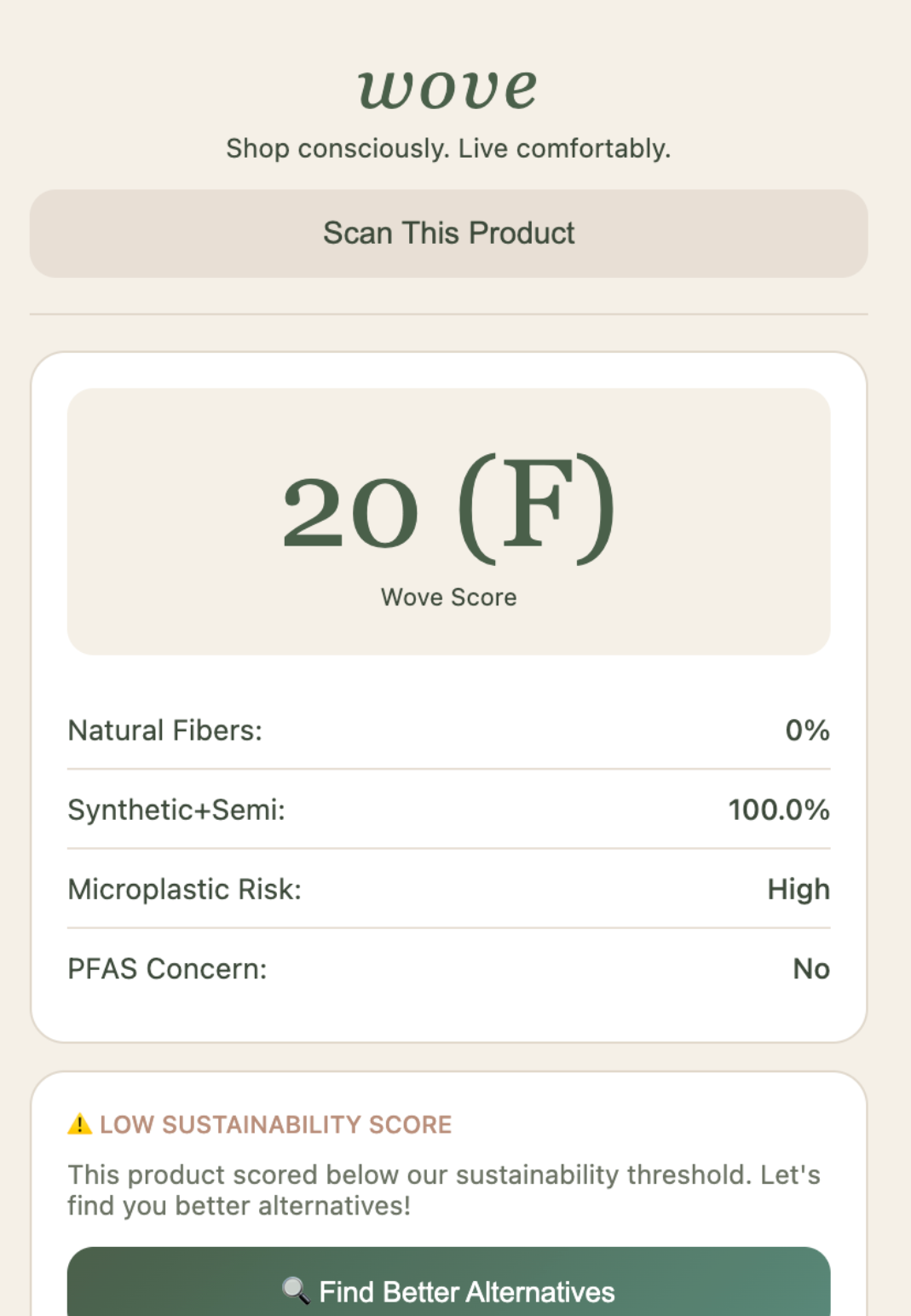Click the wove logo
Viewport: 911px width, 1316px height.
pos(448,89)
